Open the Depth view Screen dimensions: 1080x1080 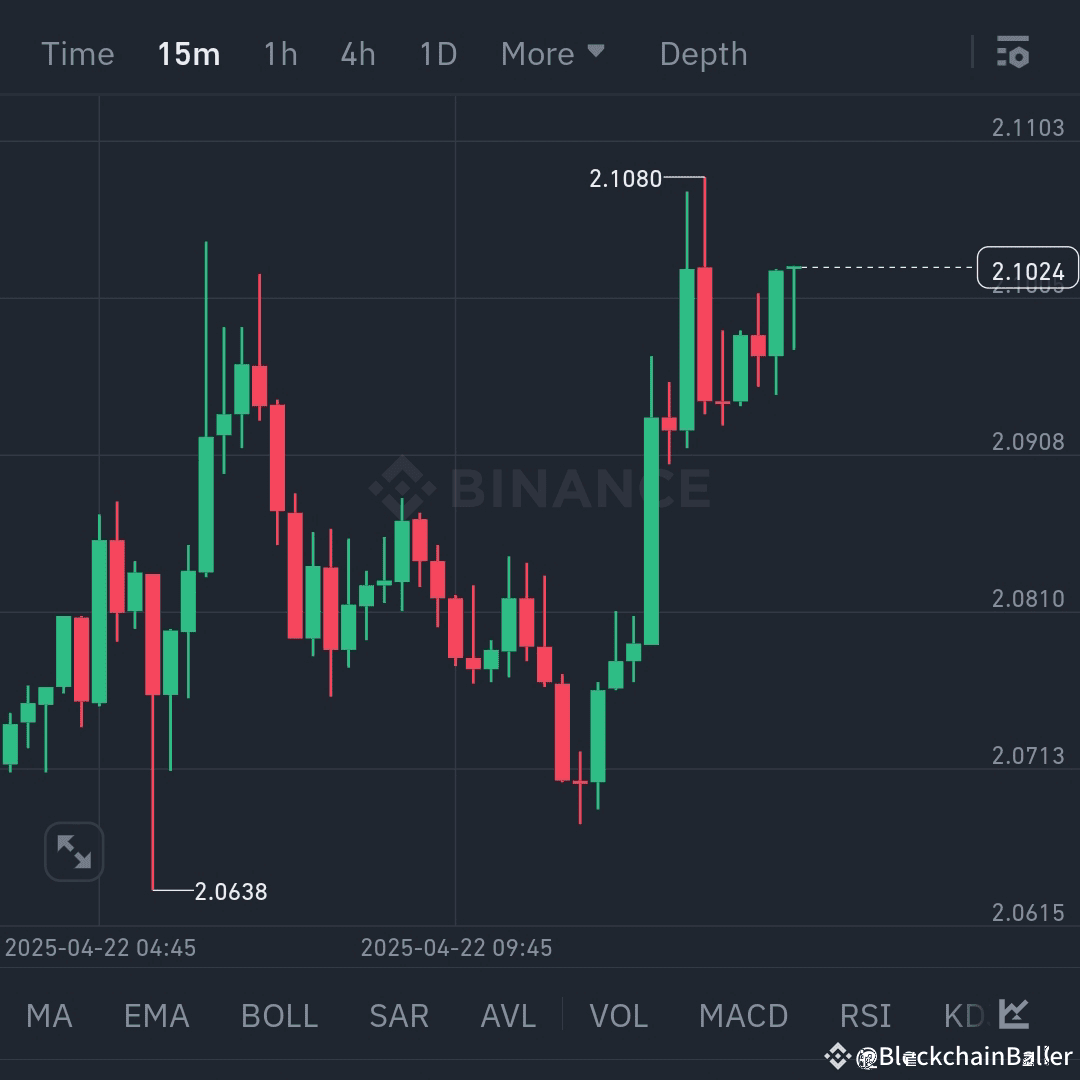(703, 54)
